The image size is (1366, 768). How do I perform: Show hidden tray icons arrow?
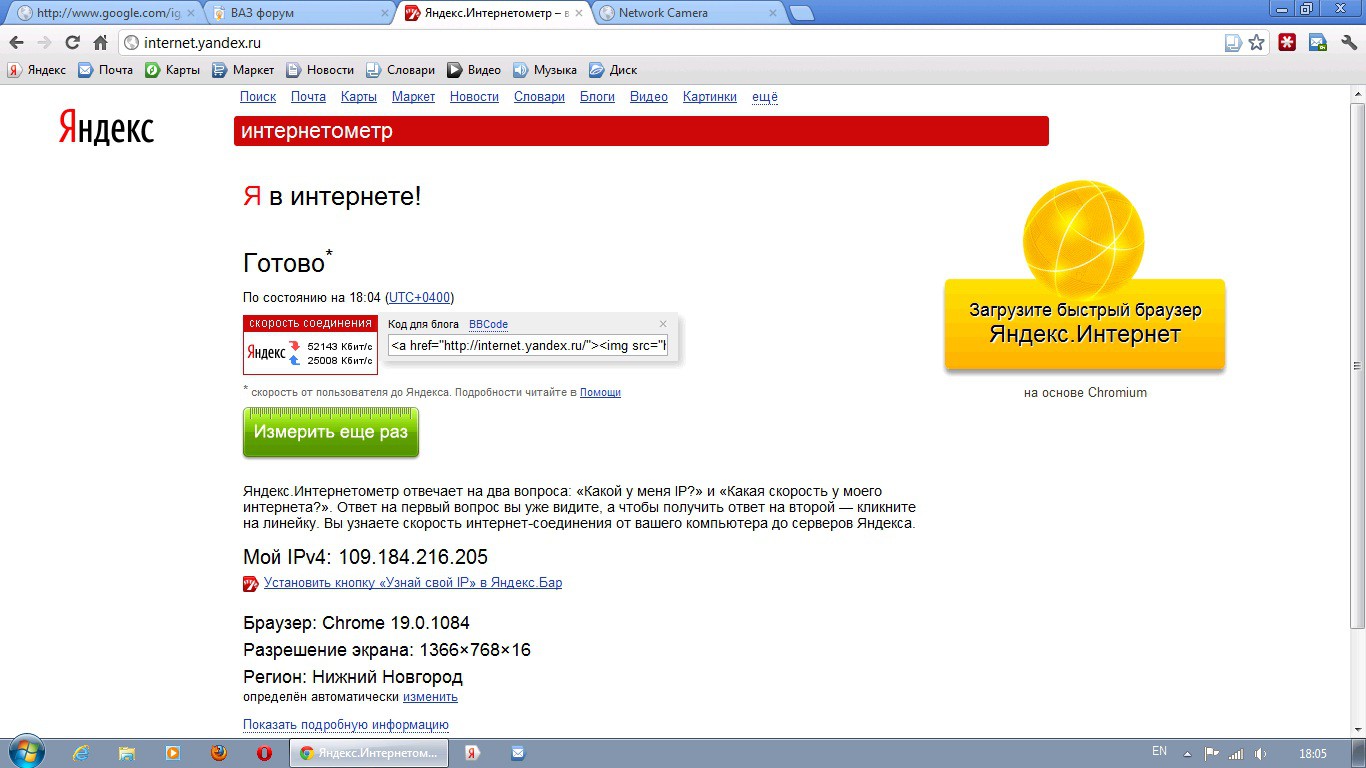(1187, 753)
